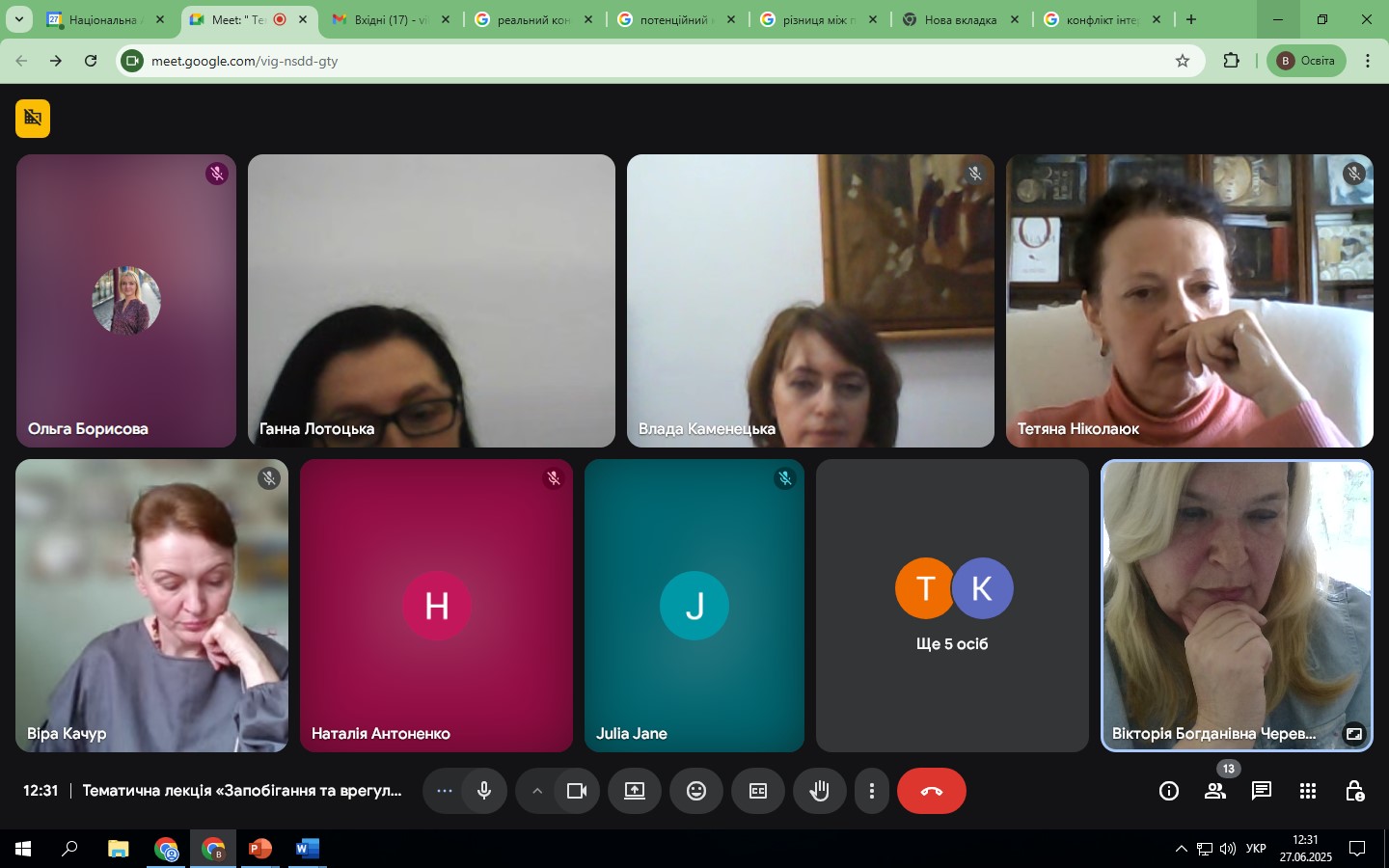Click the raise hand icon

[x=819, y=791]
